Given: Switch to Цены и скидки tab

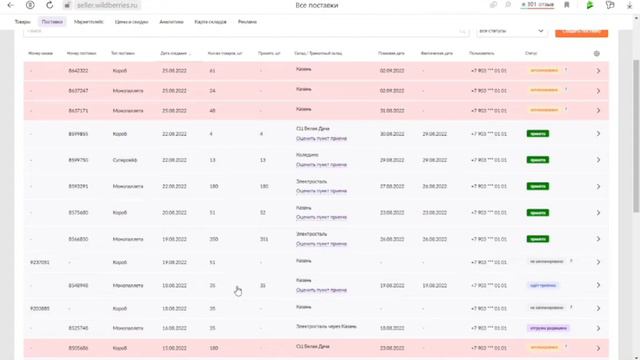Looking at the screenshot, I should 131,22.
